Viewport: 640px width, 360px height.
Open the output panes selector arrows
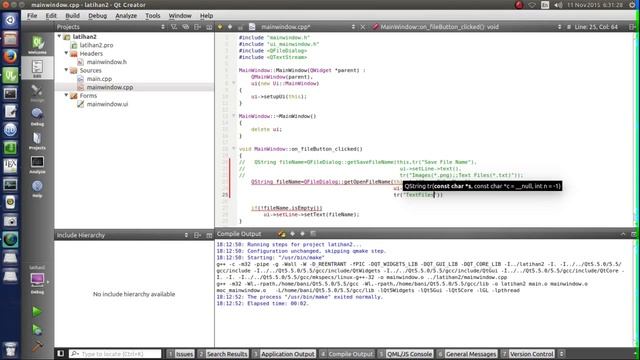click(562, 354)
